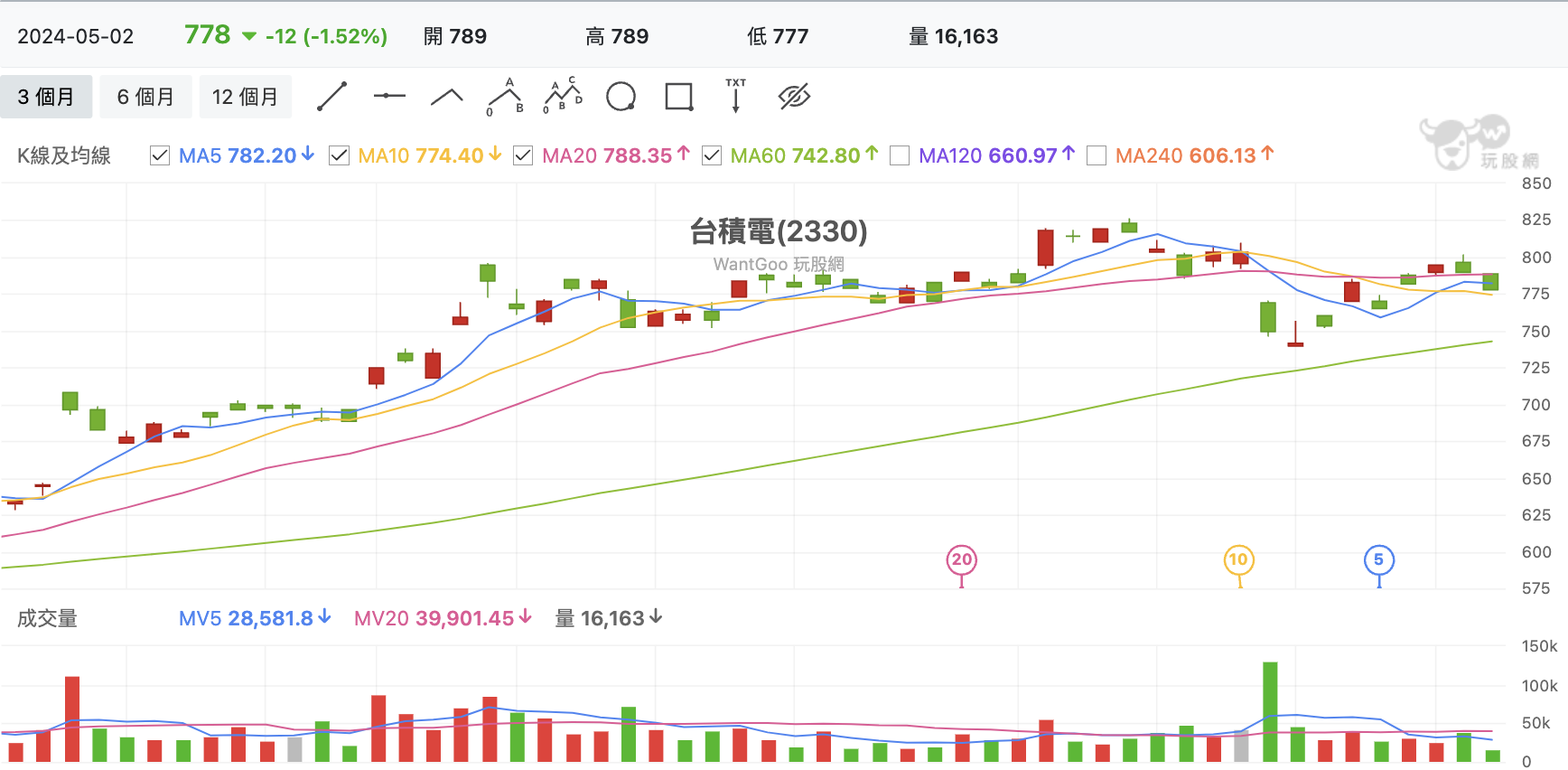The height and width of the screenshot is (770, 1568).
Task: Click the 150k volume axis label
Action: click(1539, 646)
